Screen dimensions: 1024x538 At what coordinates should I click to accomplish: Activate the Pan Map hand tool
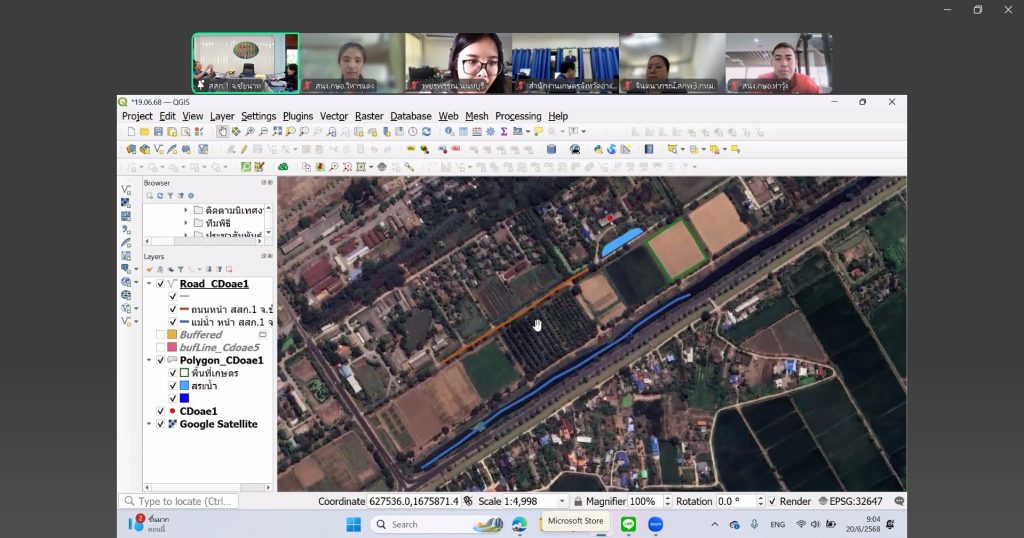pos(222,132)
